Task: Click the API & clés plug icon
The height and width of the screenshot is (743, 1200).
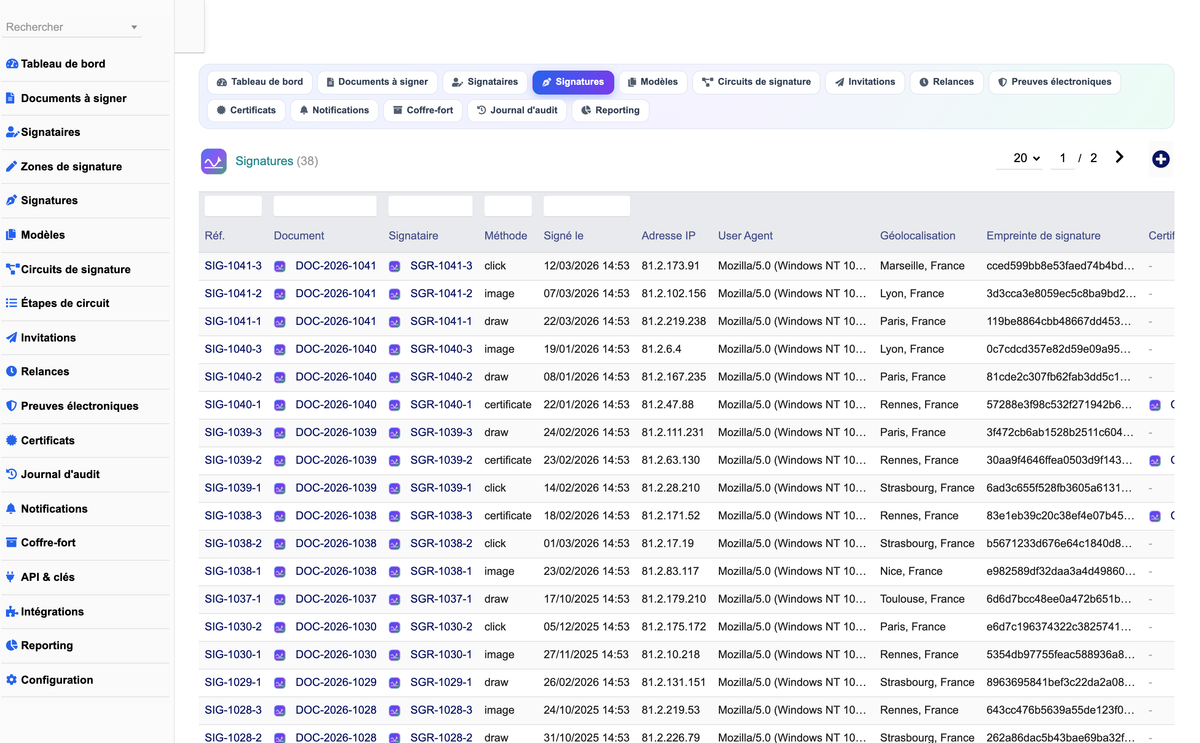Action: click(12, 577)
